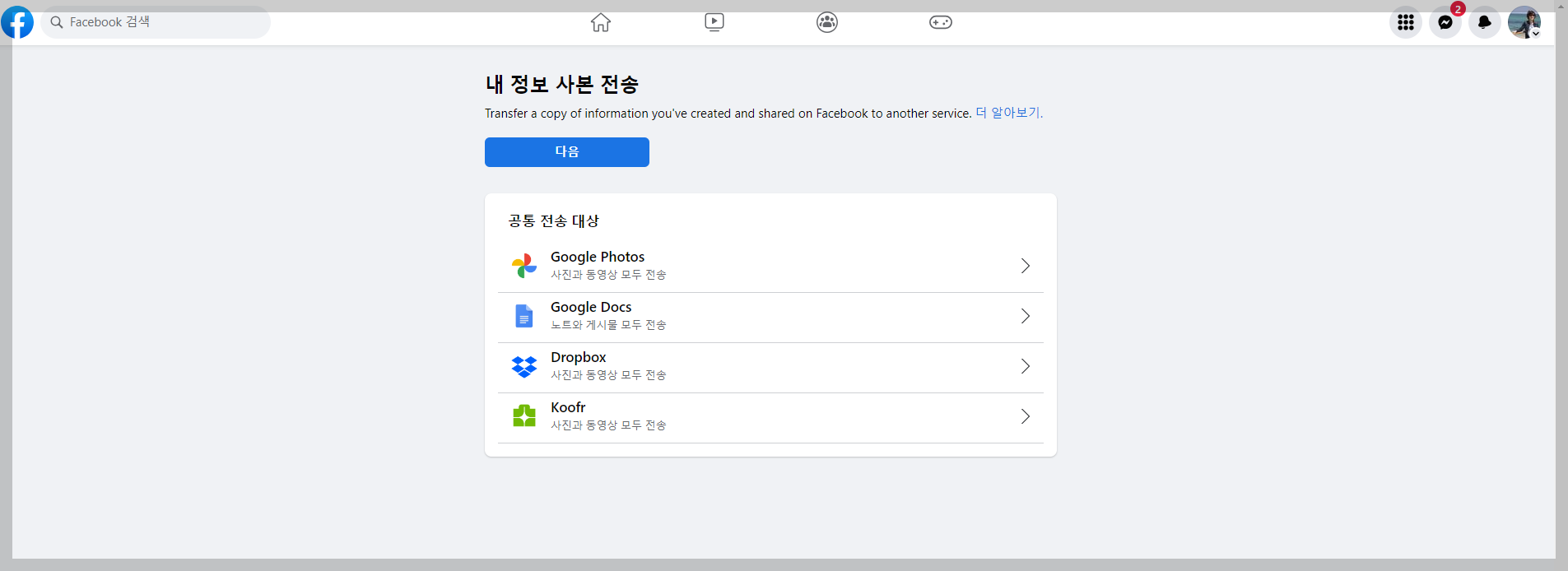Click the 내 정보 사본 전송 heading
Image resolution: width=1568 pixels, height=571 pixels.
point(562,84)
